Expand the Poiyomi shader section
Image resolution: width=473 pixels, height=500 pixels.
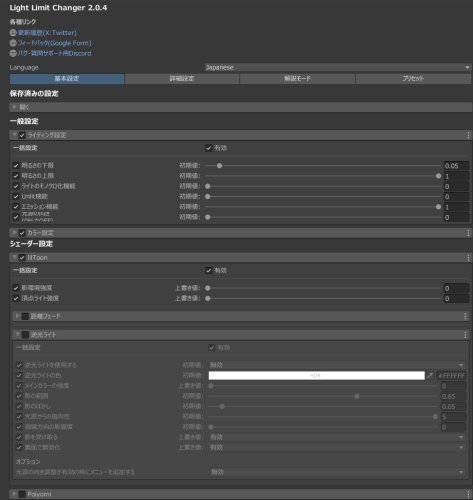(14, 494)
